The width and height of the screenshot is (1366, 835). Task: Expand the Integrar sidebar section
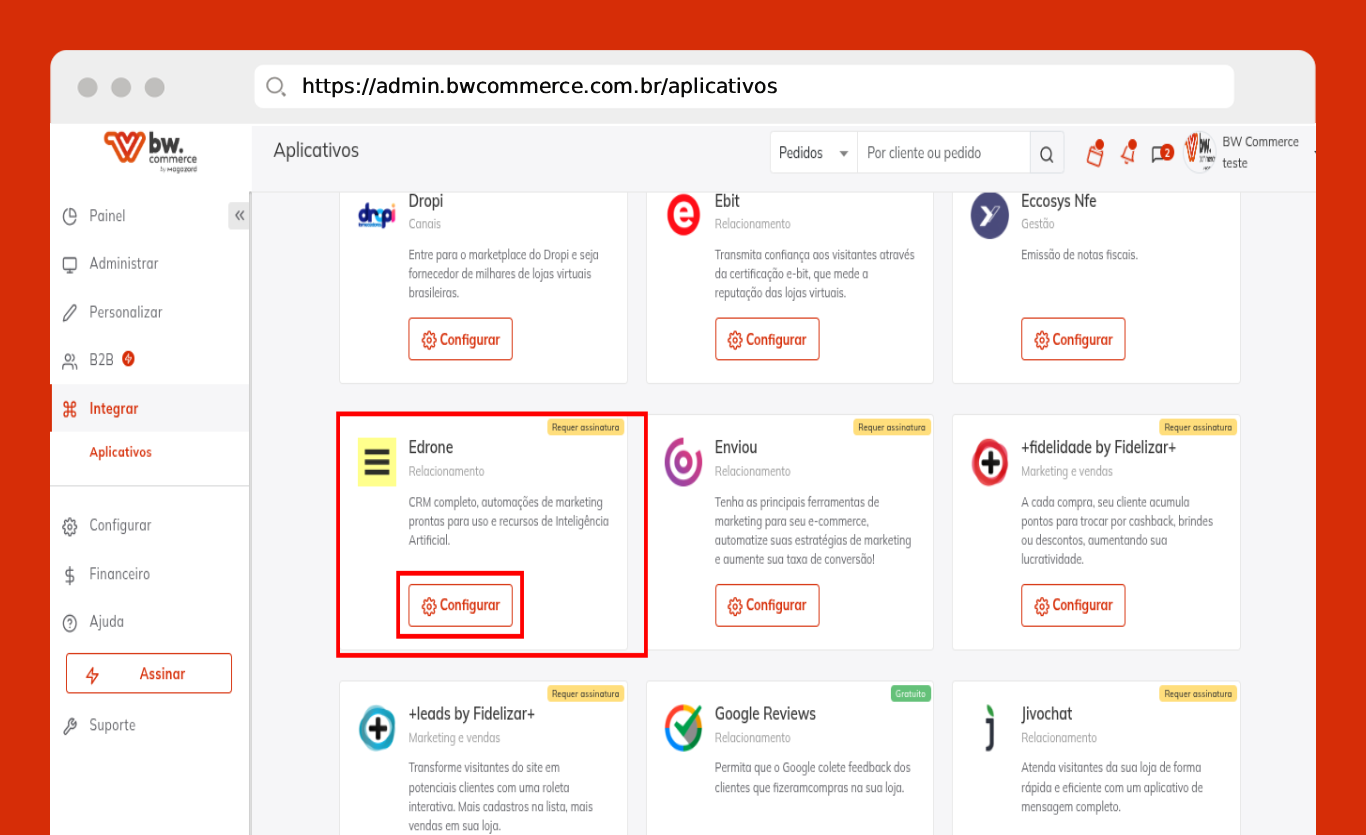click(114, 409)
